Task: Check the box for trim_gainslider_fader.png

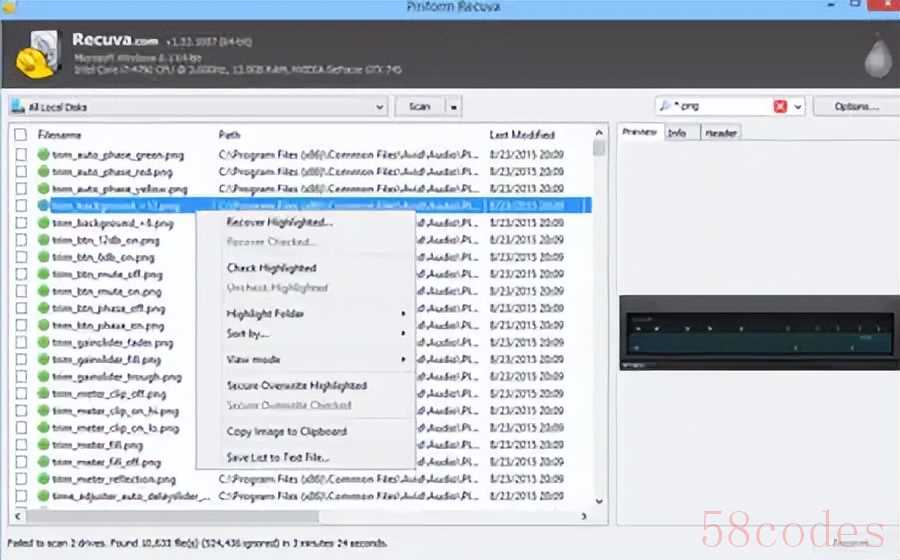Action: (x=21, y=342)
